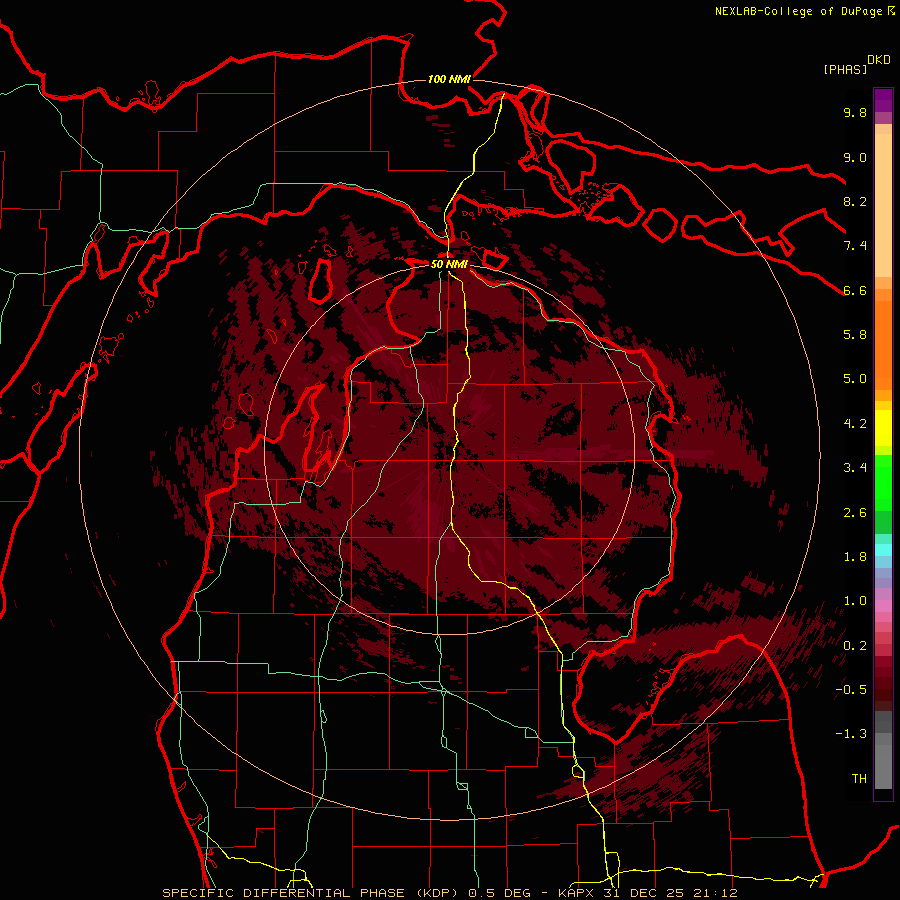Click the 9.0 value on the scale
Image resolution: width=900 pixels, height=900 pixels.
tap(855, 157)
